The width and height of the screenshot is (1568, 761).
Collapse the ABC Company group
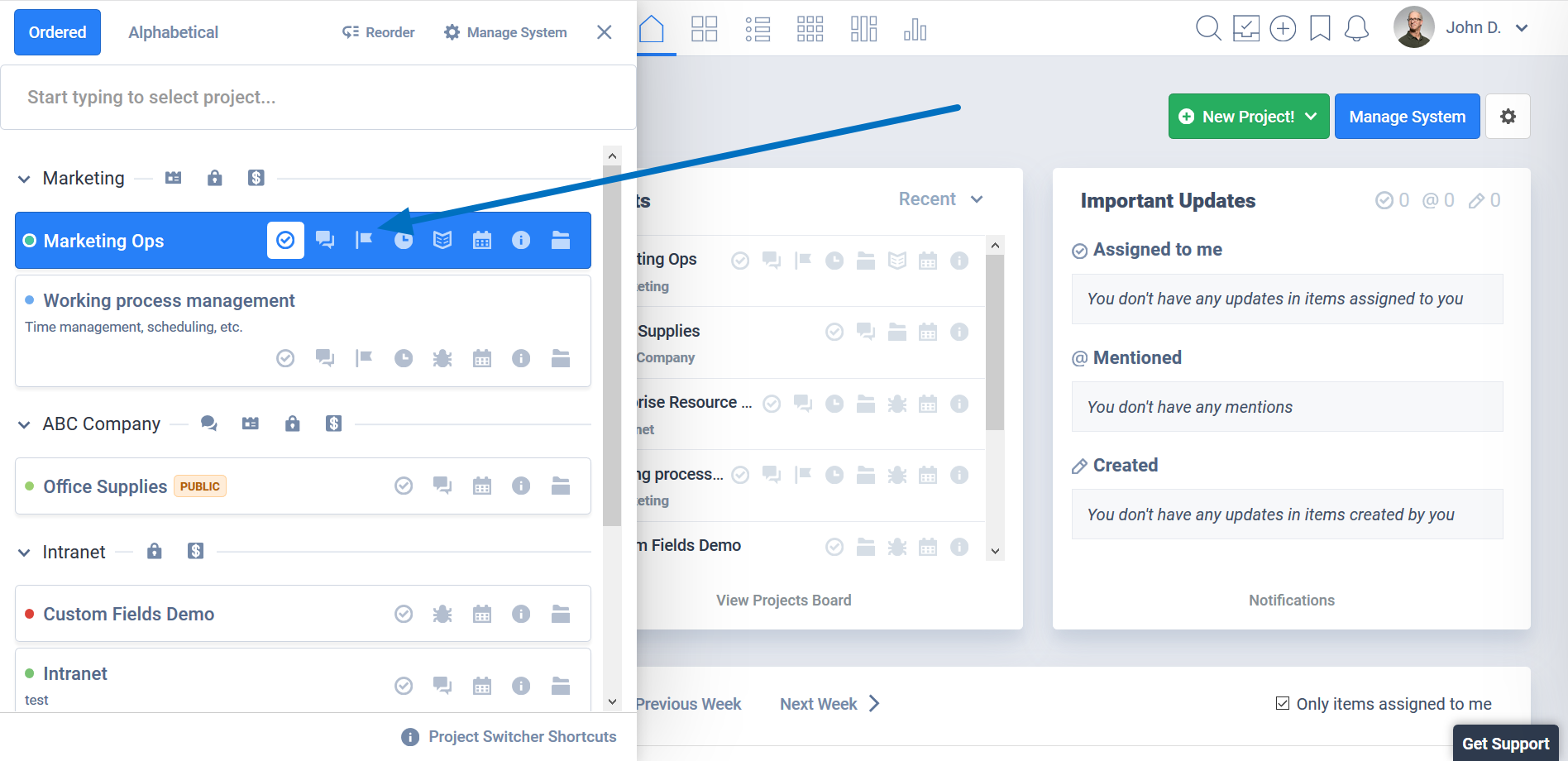[x=24, y=424]
